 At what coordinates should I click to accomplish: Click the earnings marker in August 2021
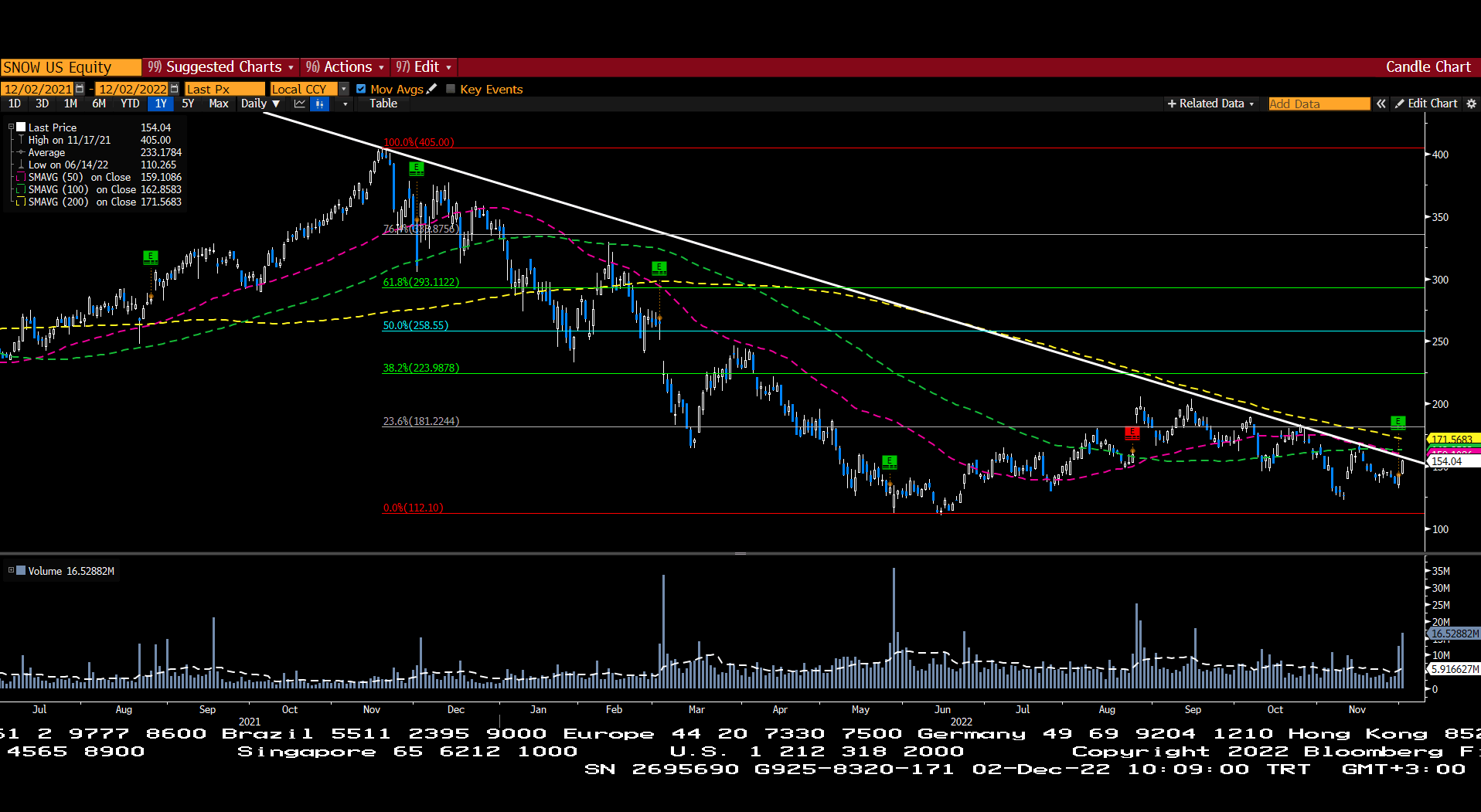[x=151, y=257]
